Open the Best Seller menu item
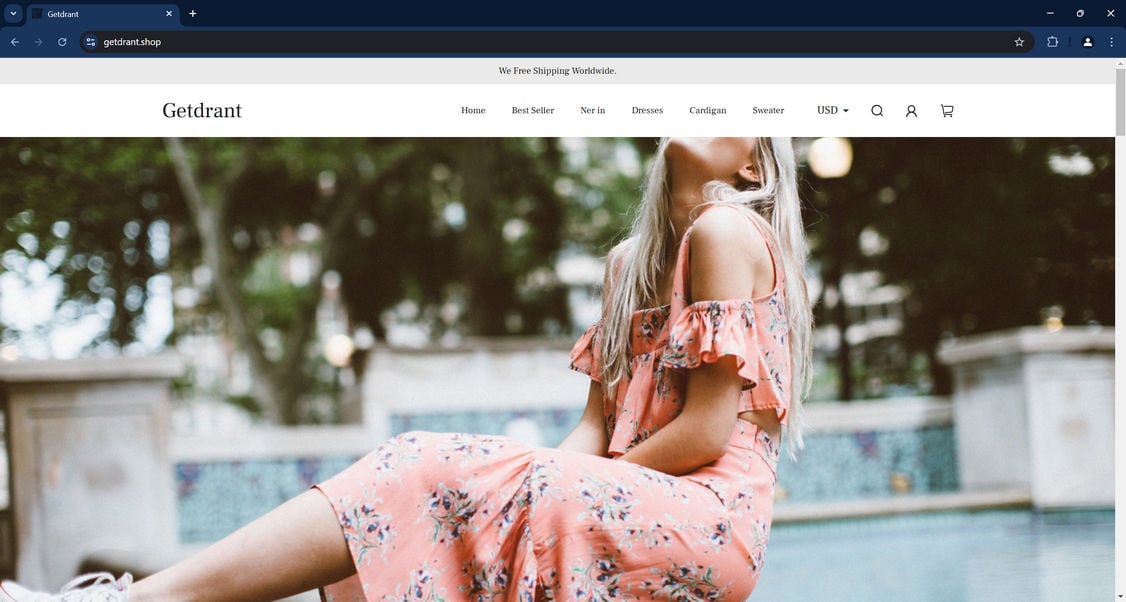This screenshot has width=1126, height=602. pyautogui.click(x=533, y=111)
